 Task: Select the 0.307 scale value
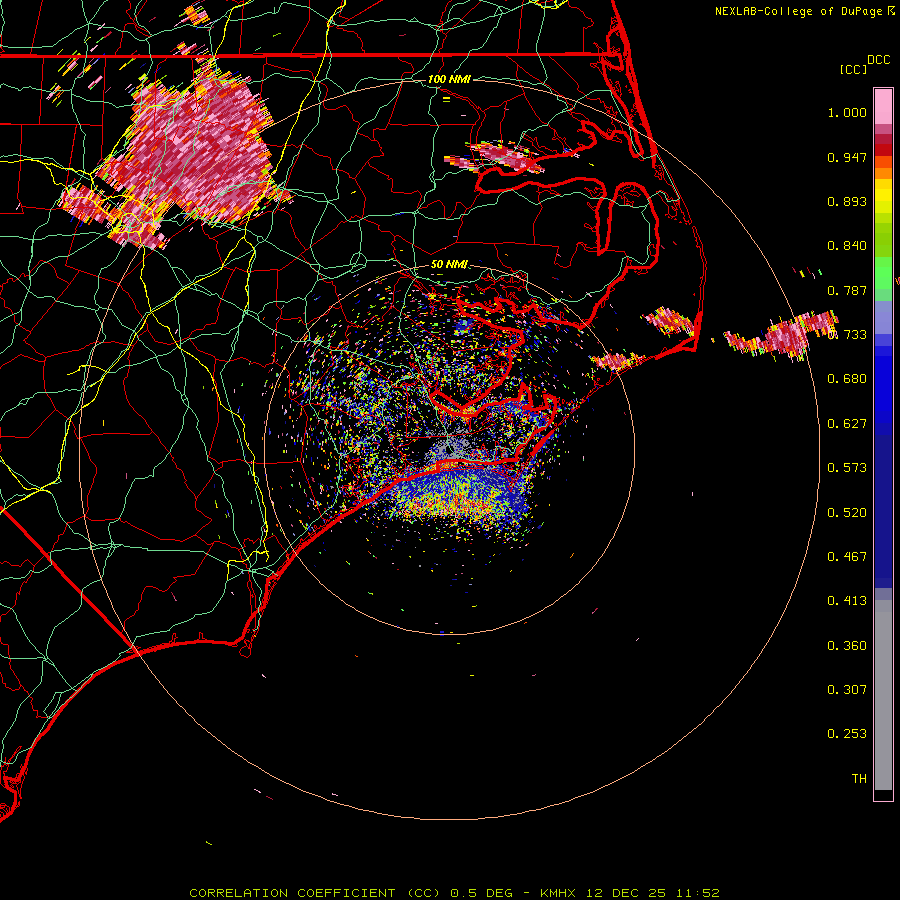[x=847, y=690]
